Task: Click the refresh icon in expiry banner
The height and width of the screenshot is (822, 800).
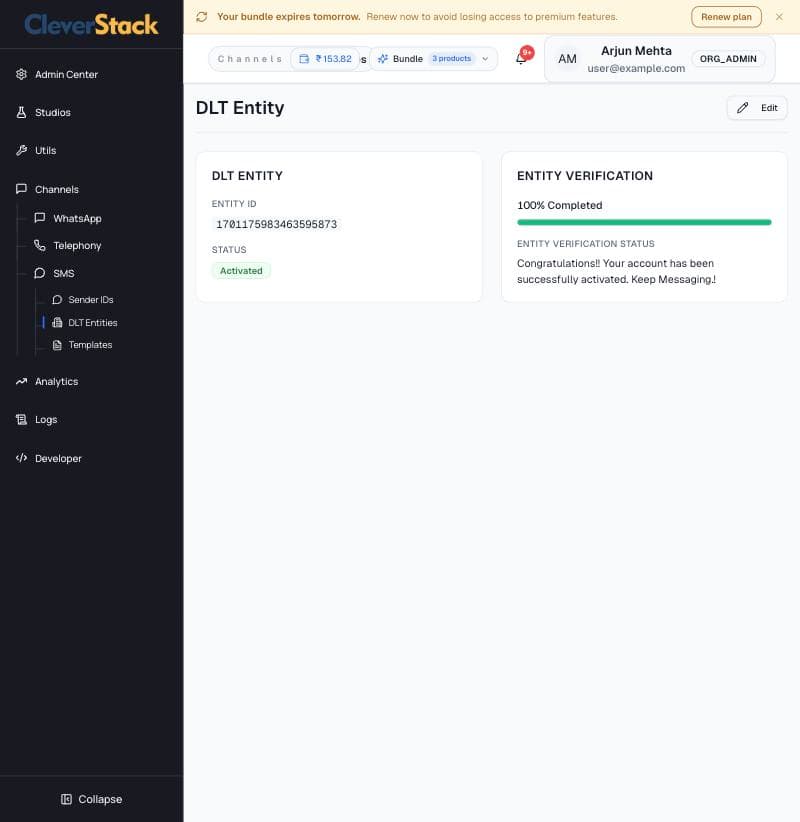Action: click(202, 17)
